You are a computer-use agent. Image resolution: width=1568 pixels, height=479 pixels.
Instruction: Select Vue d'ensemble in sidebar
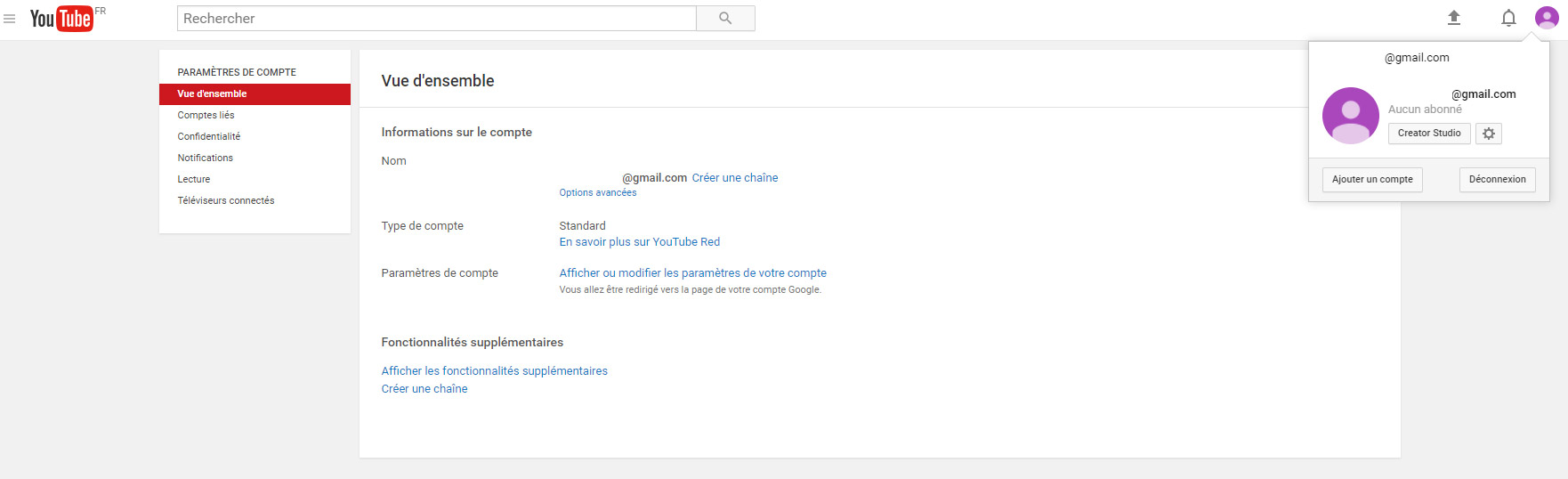click(x=255, y=94)
